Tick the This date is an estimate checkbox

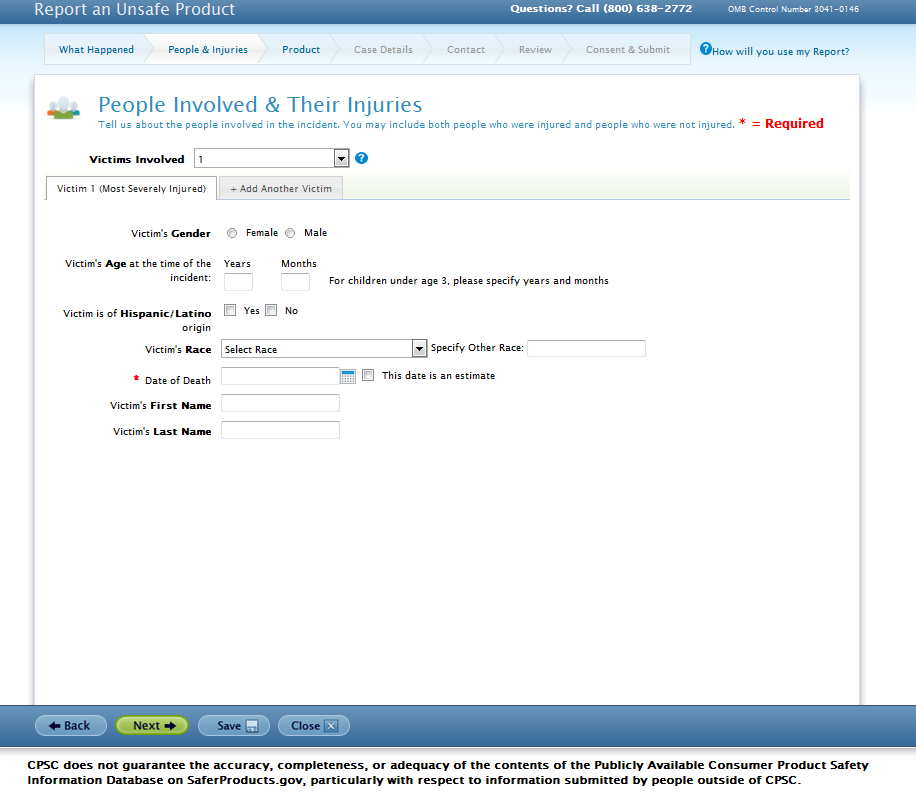[x=368, y=375]
